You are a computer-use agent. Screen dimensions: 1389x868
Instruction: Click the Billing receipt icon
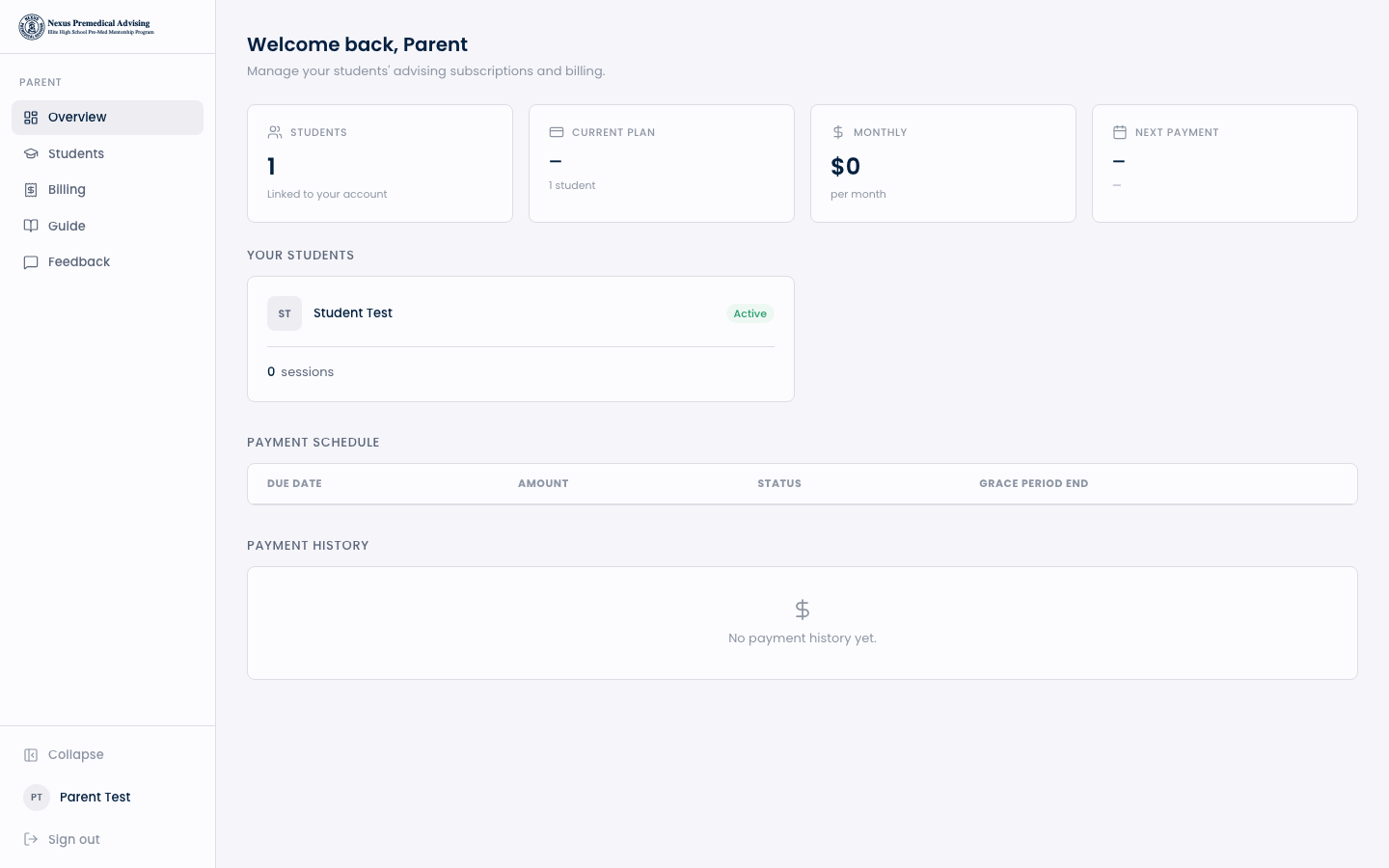(31, 190)
